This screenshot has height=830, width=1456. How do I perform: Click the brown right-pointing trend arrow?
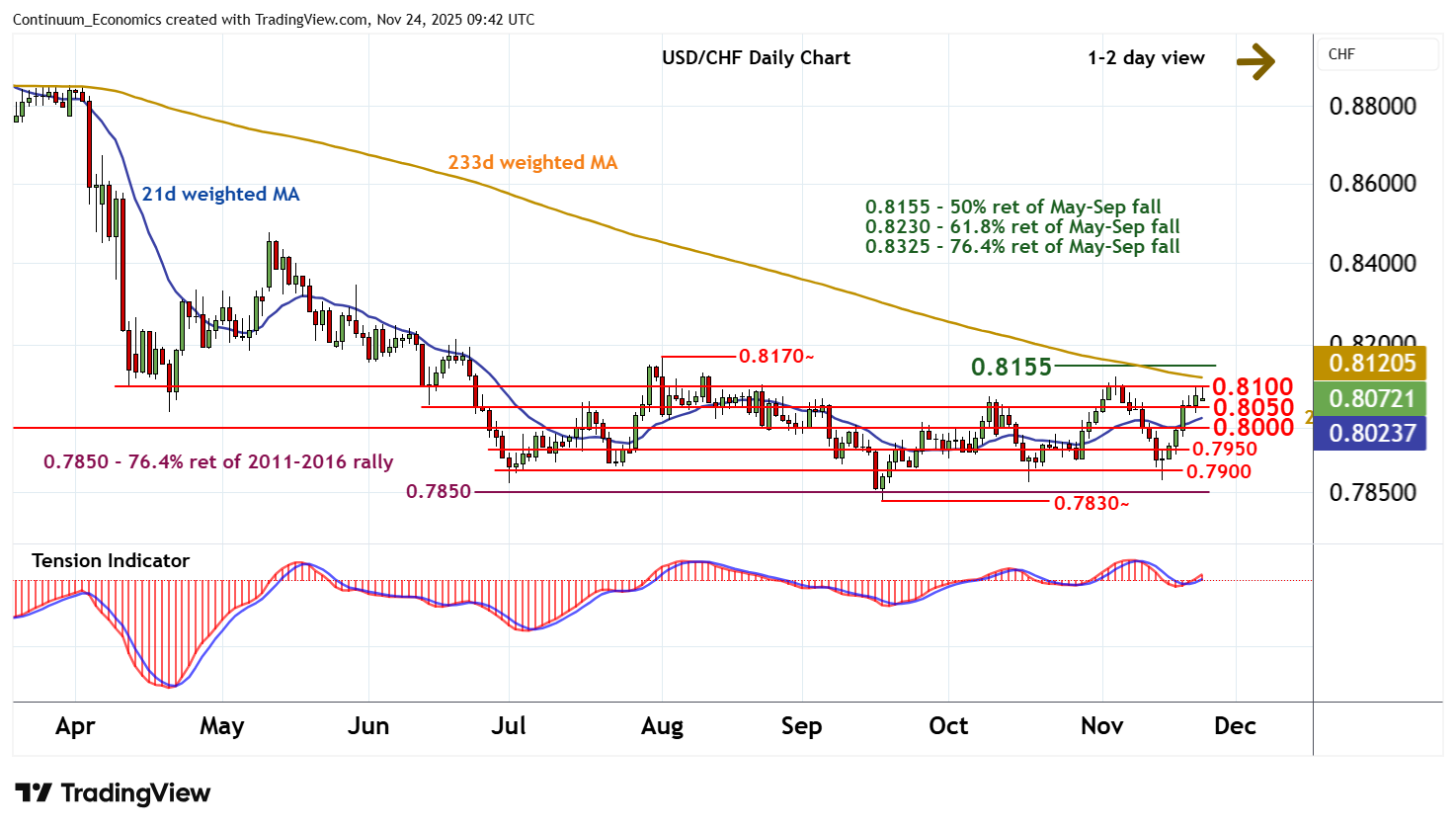pyautogui.click(x=1255, y=60)
